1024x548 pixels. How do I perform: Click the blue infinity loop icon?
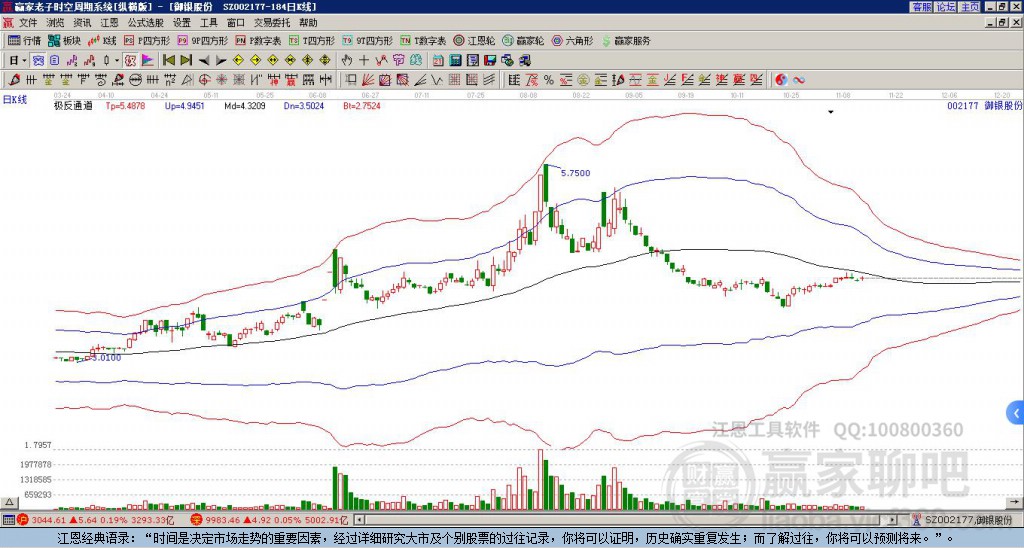coord(799,80)
